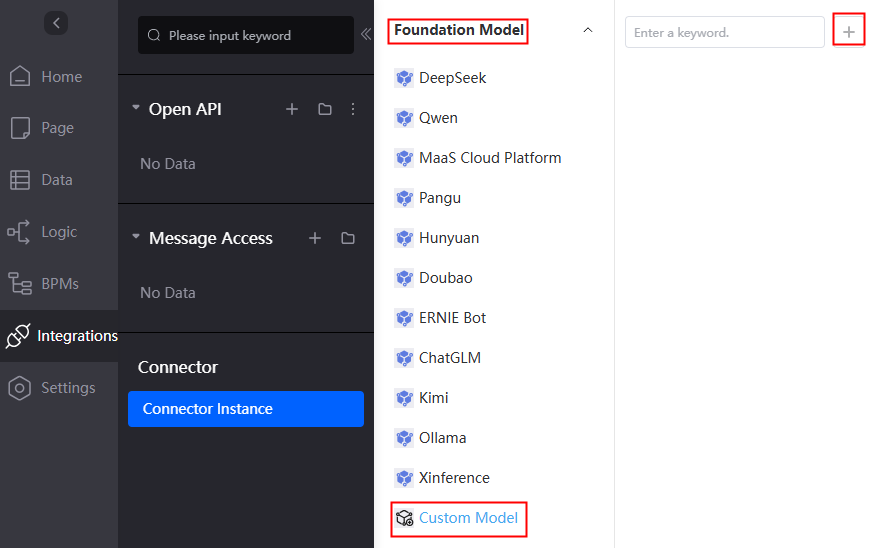
Task: Open Open API more options dots
Action: pyautogui.click(x=353, y=109)
